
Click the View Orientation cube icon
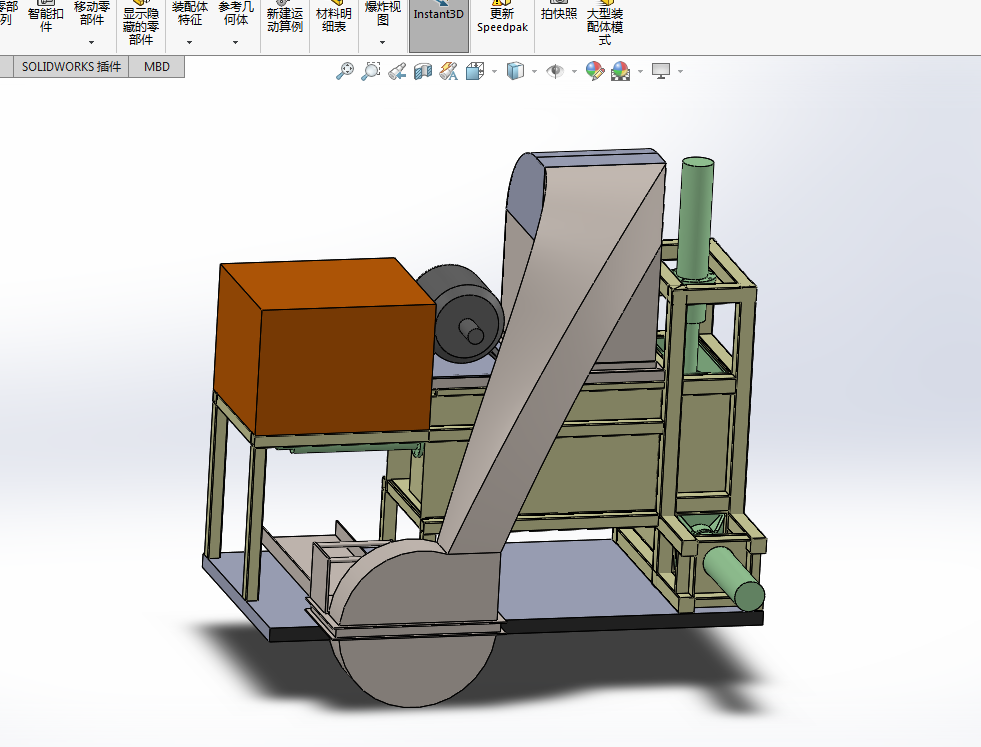(x=475, y=71)
